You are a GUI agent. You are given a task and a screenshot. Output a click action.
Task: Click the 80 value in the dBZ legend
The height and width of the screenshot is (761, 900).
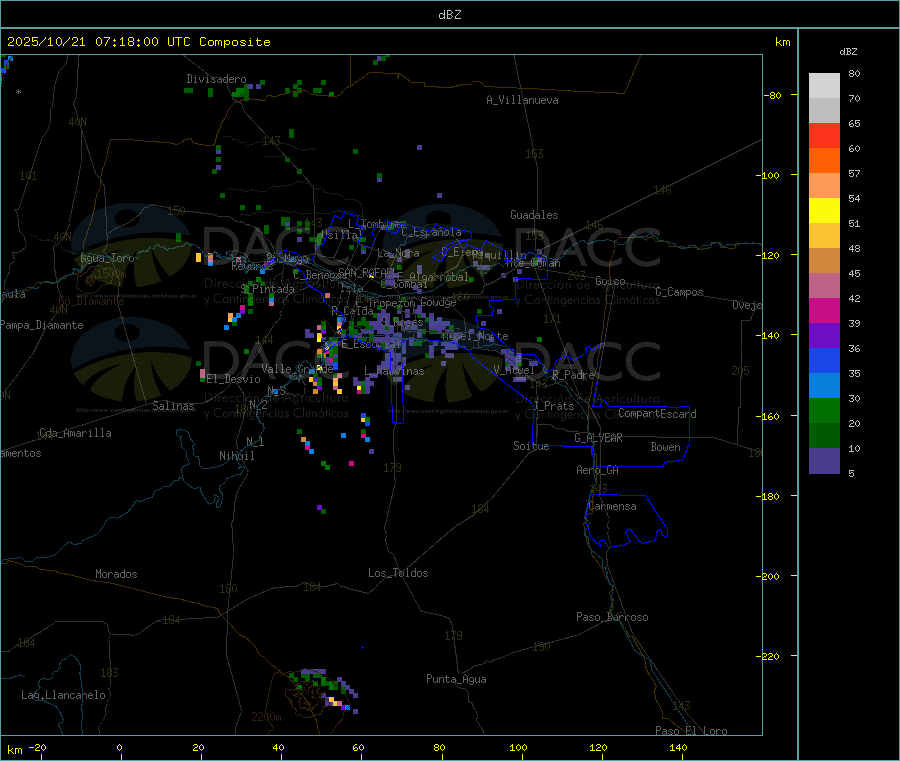tap(854, 73)
